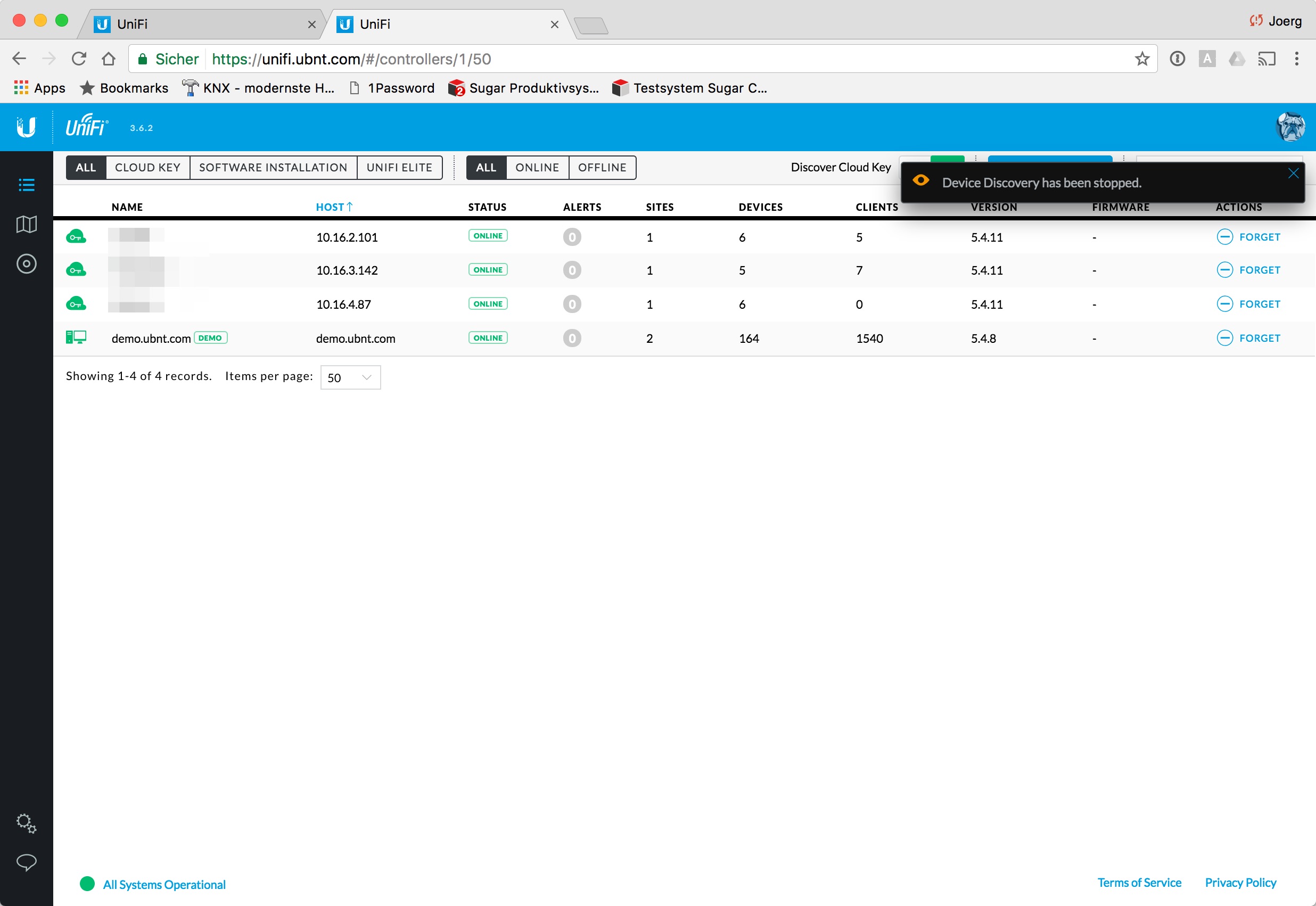Click cloud key icon for 10.16.4.87
The height and width of the screenshot is (906, 1316).
[76, 304]
